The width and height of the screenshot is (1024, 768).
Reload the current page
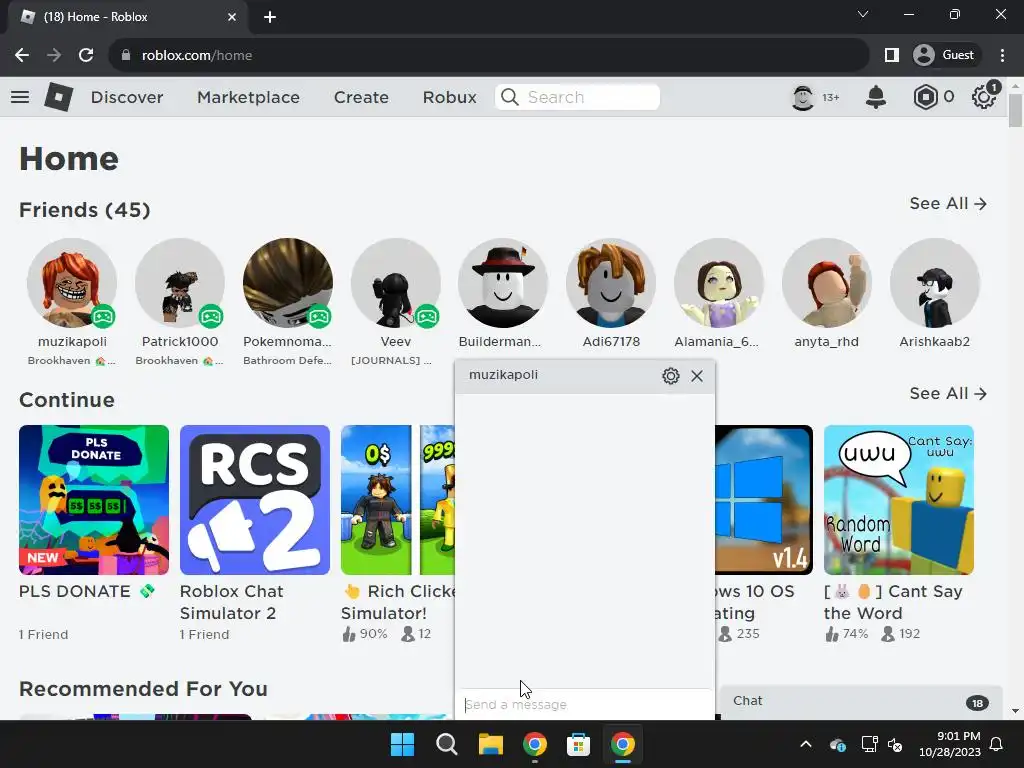[86, 56]
